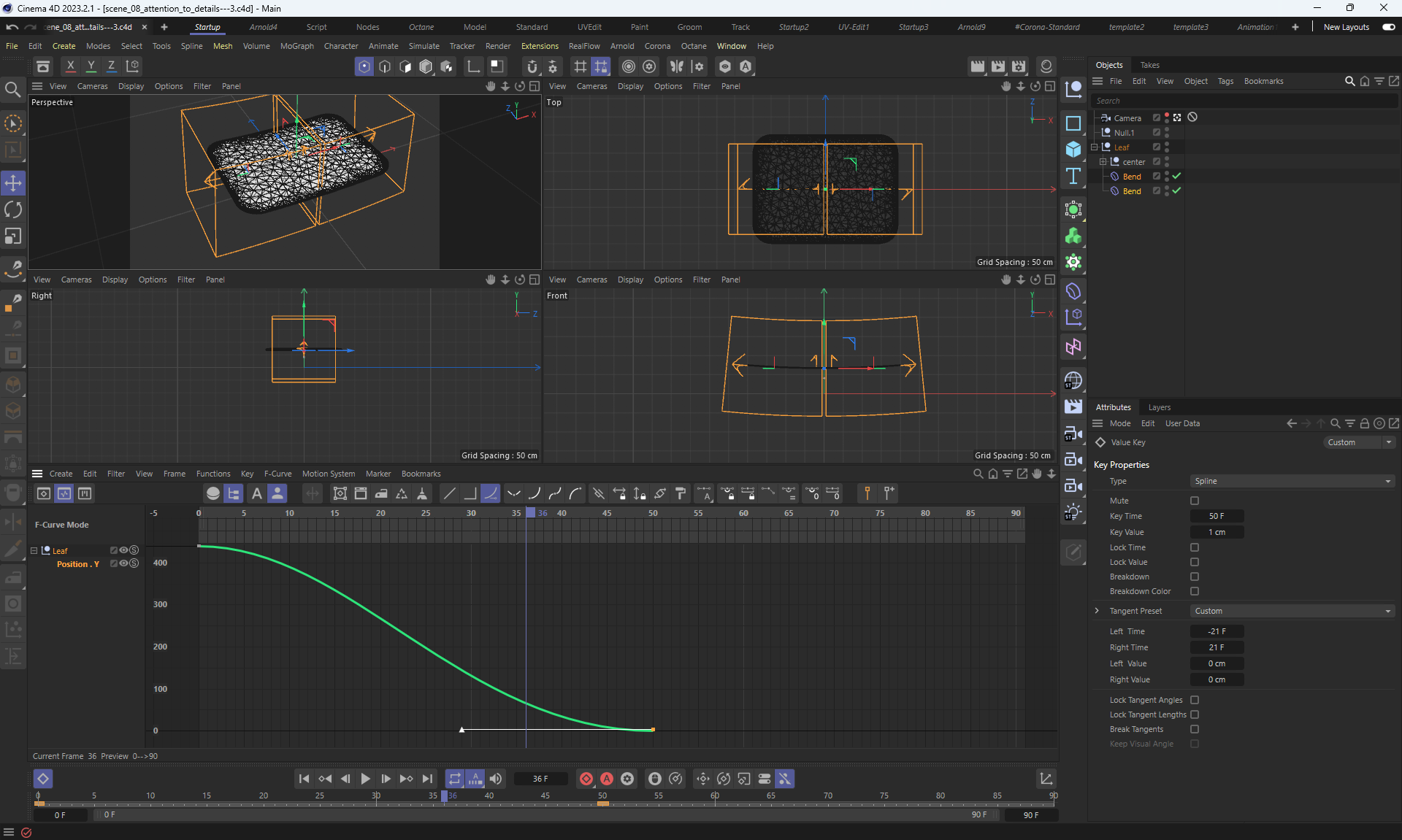
Task: Toggle X axis lock icon
Action: pyautogui.click(x=70, y=66)
